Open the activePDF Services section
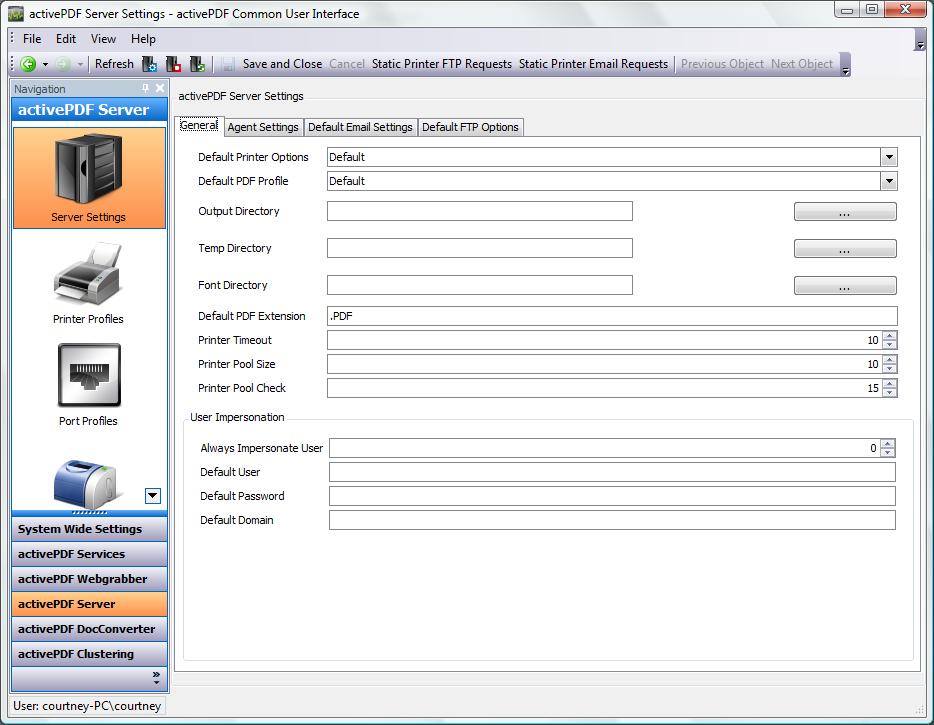The image size is (934, 725). pyautogui.click(x=89, y=554)
